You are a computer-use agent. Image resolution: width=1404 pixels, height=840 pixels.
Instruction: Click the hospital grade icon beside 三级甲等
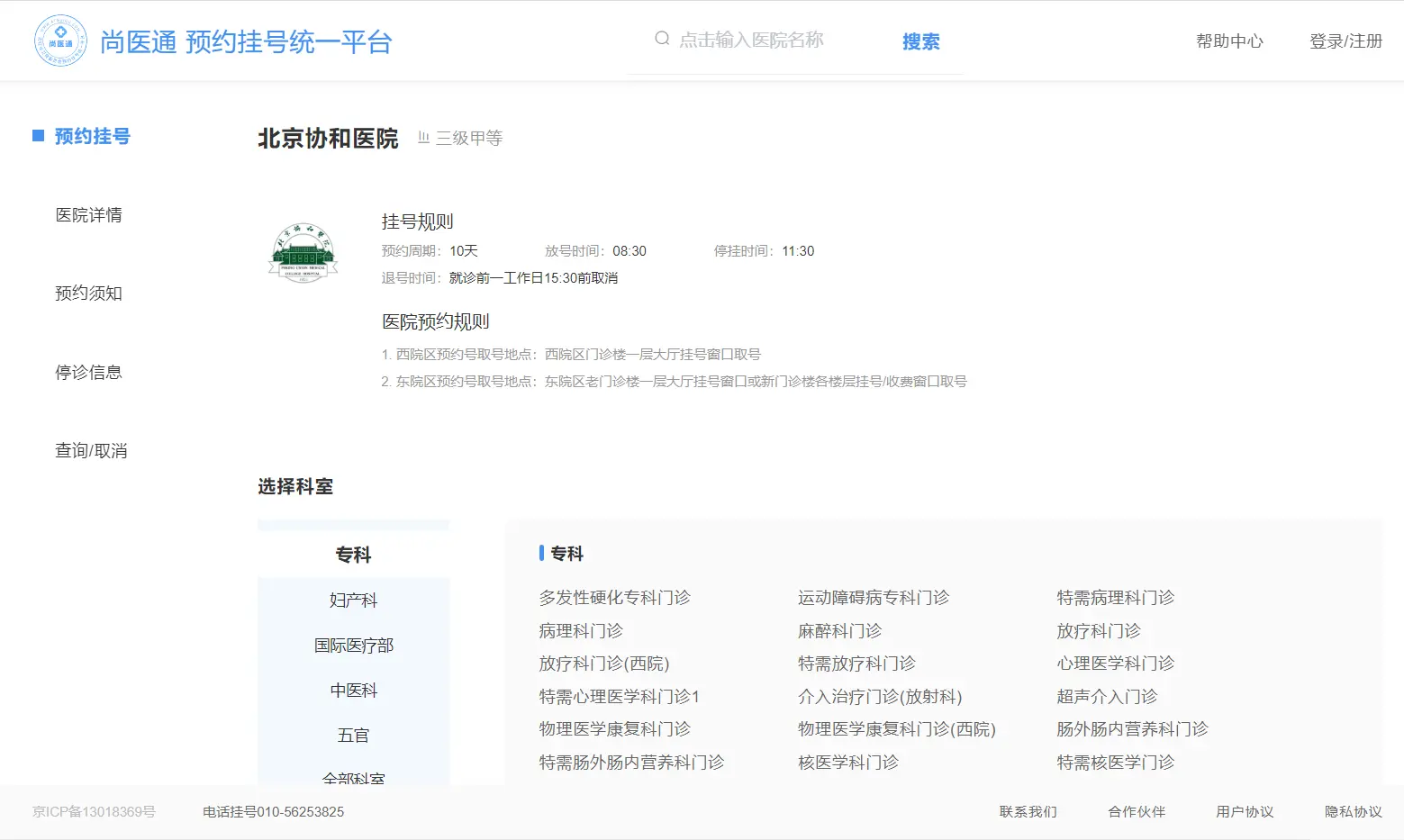point(423,137)
